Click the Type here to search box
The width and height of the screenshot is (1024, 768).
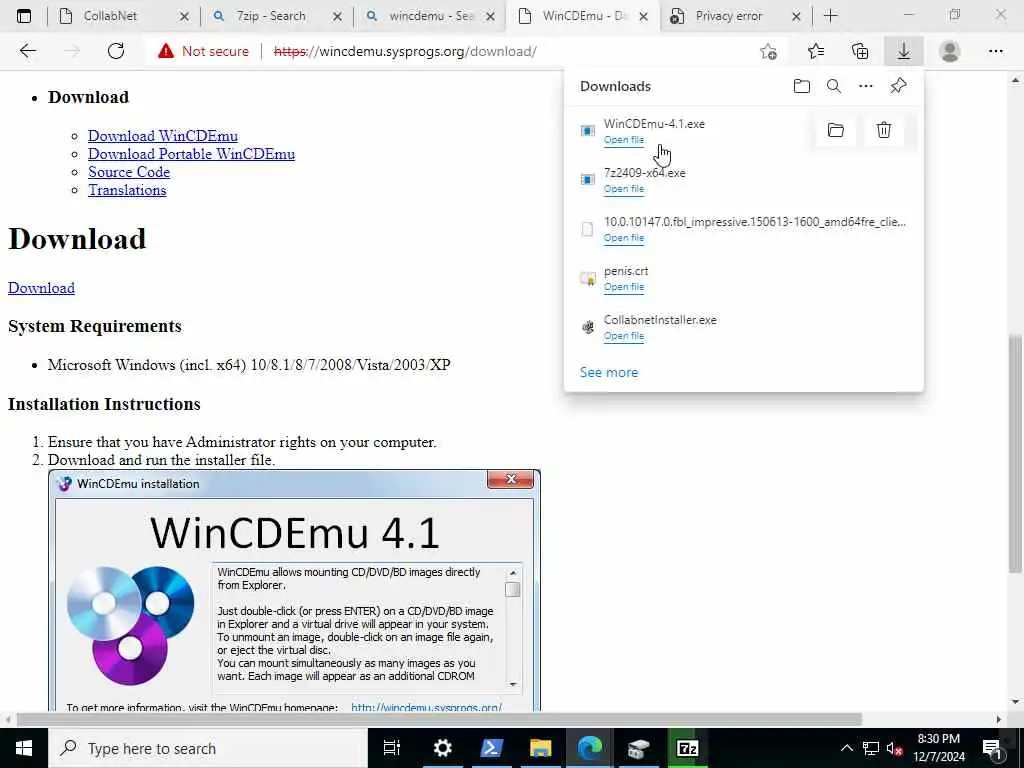(208, 748)
